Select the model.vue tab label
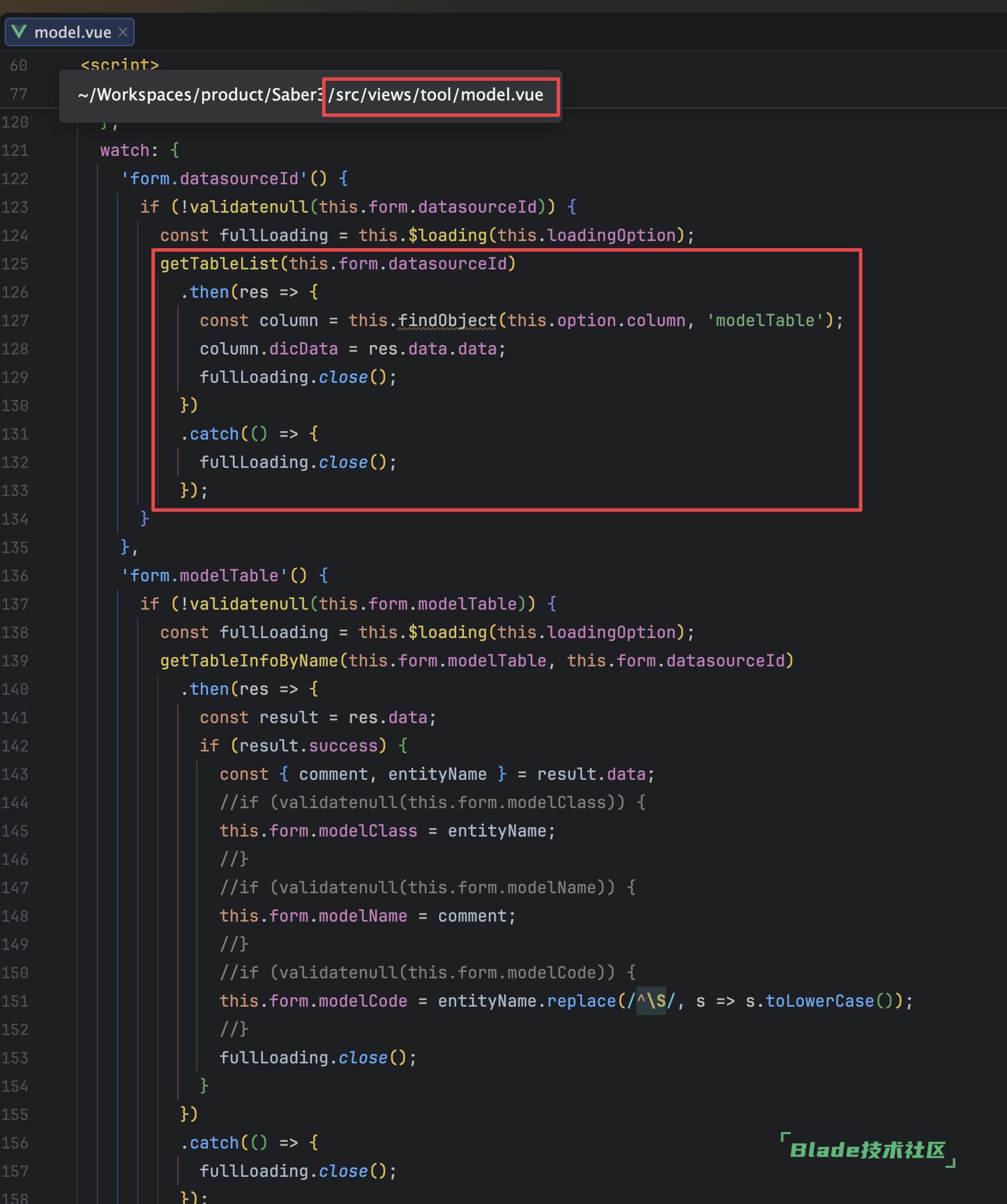The width and height of the screenshot is (1007, 1204). 72,32
